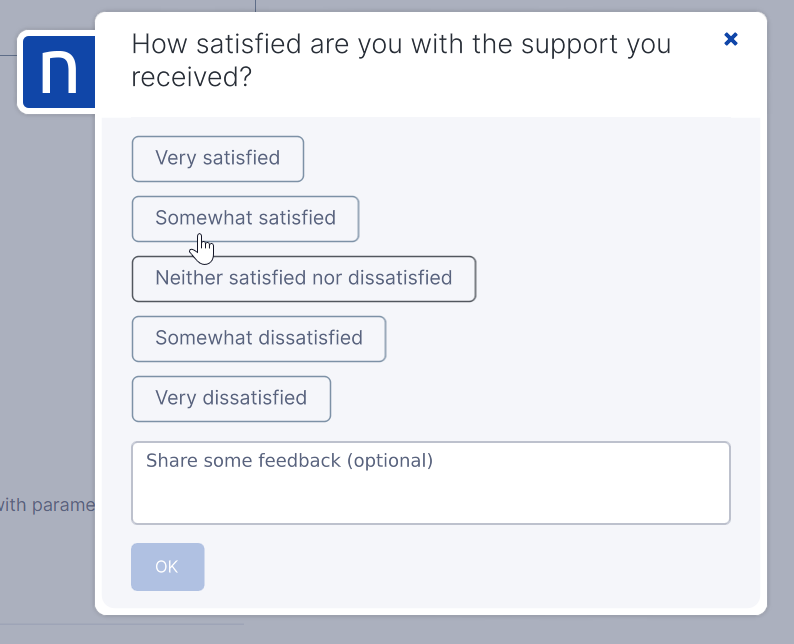This screenshot has height=644, width=794.
Task: Confirm rating by clicking OK
Action: 168,567
